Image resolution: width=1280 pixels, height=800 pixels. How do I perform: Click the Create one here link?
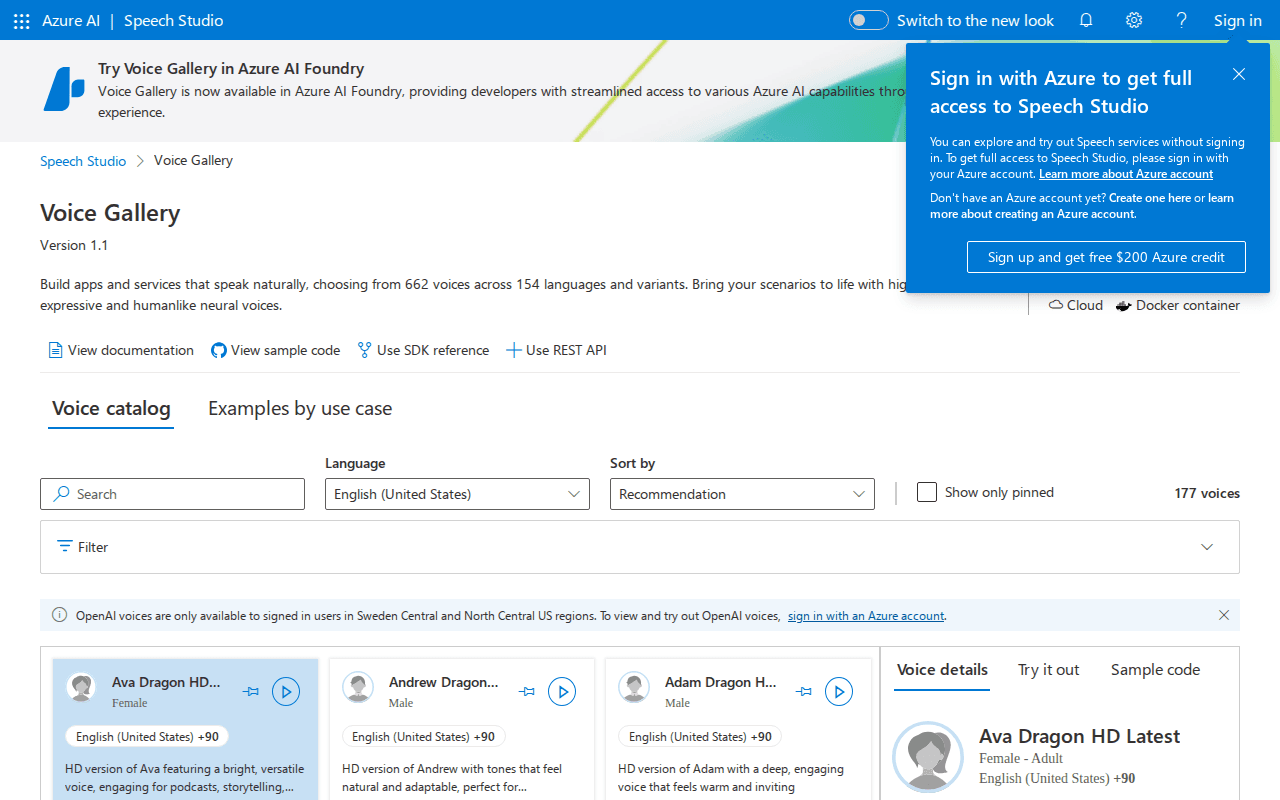[x=1150, y=198]
